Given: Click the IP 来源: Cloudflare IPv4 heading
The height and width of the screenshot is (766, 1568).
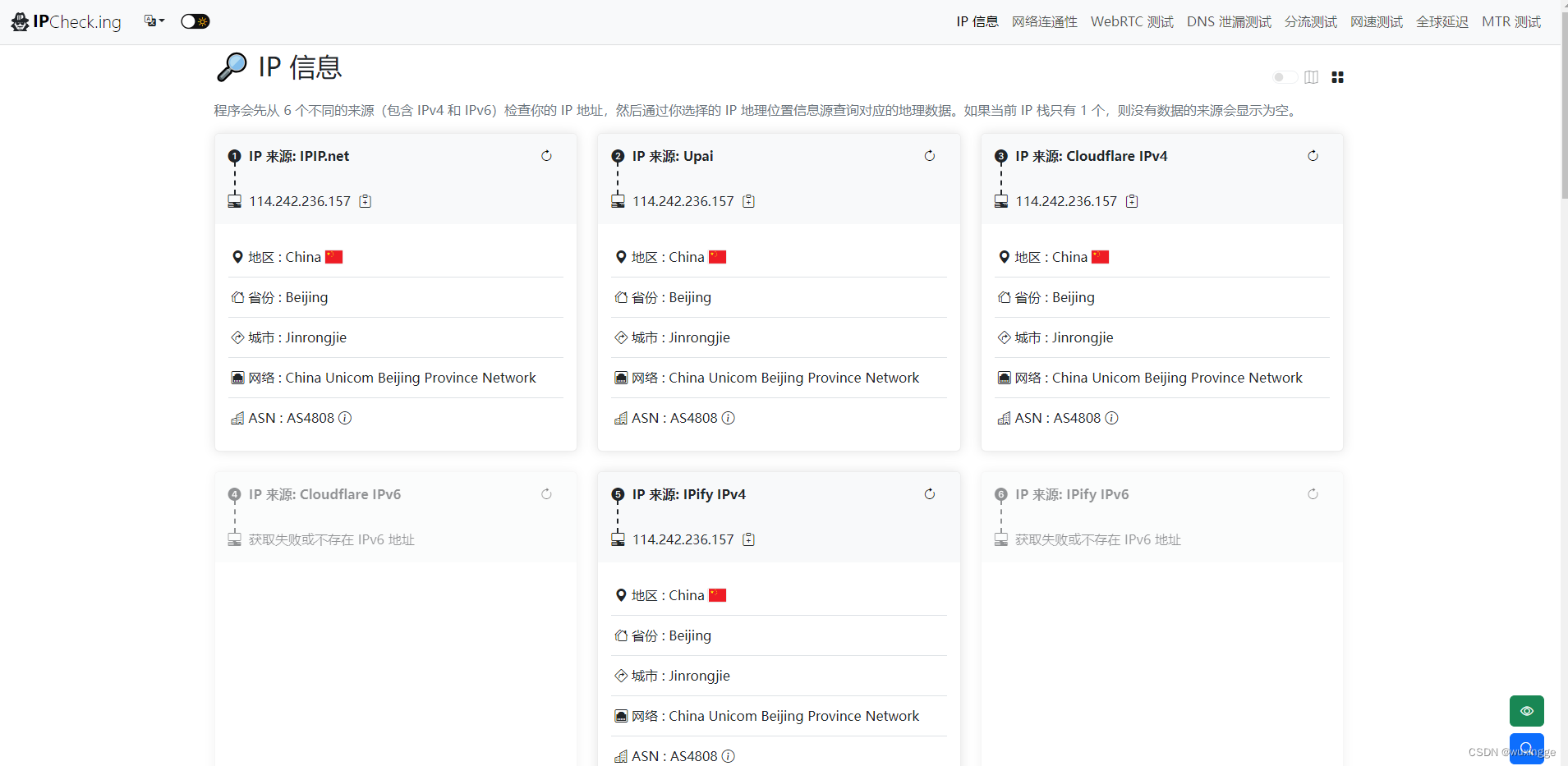Looking at the screenshot, I should click(1092, 156).
